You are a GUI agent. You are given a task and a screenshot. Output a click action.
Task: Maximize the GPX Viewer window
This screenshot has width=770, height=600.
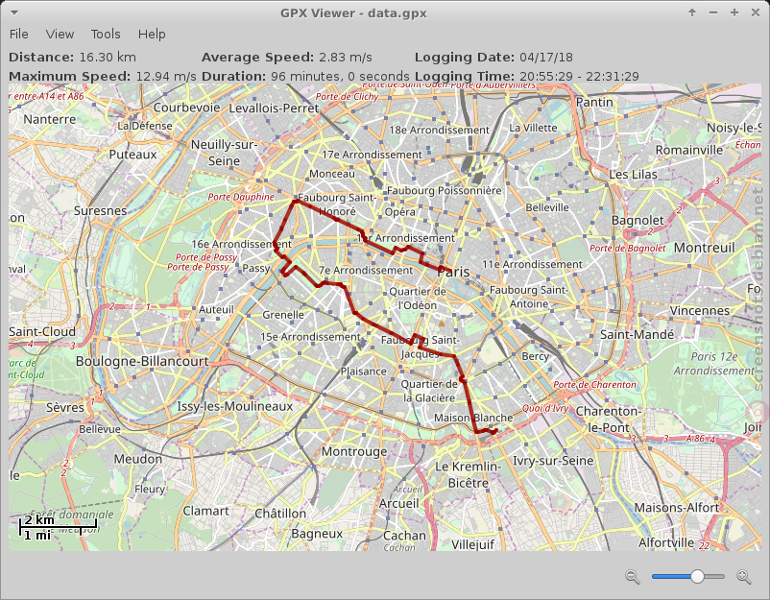click(734, 12)
